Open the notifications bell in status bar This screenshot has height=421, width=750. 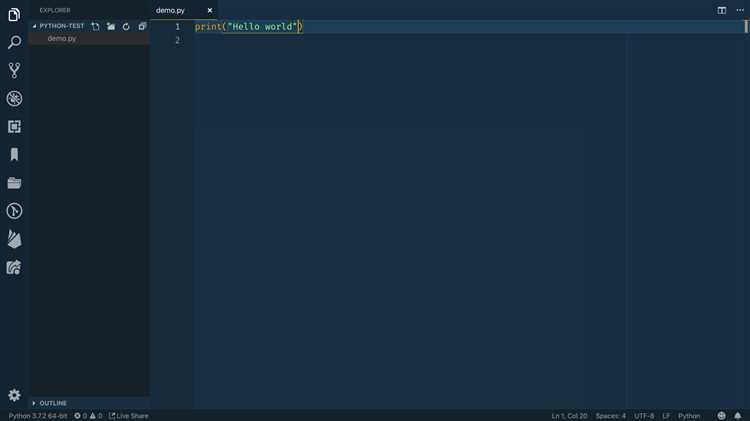[738, 416]
